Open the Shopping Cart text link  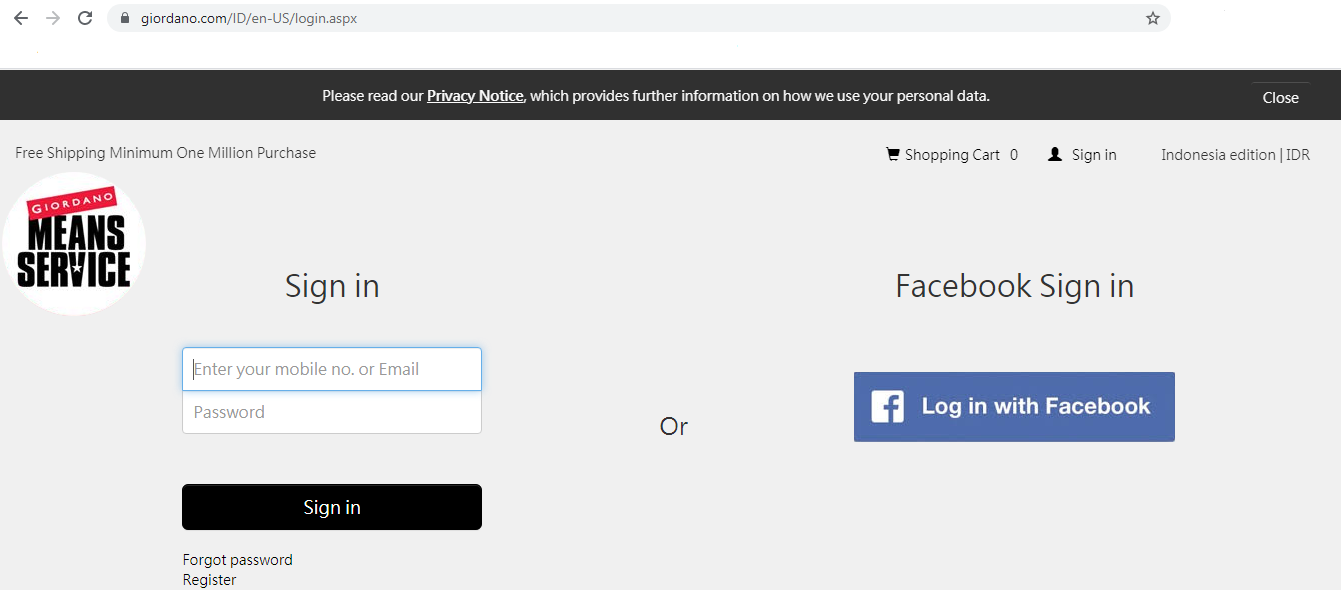(x=952, y=155)
